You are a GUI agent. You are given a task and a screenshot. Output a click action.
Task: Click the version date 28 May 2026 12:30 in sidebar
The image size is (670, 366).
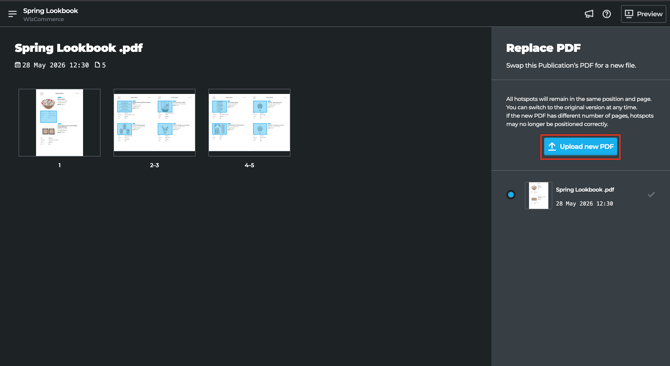coord(584,204)
